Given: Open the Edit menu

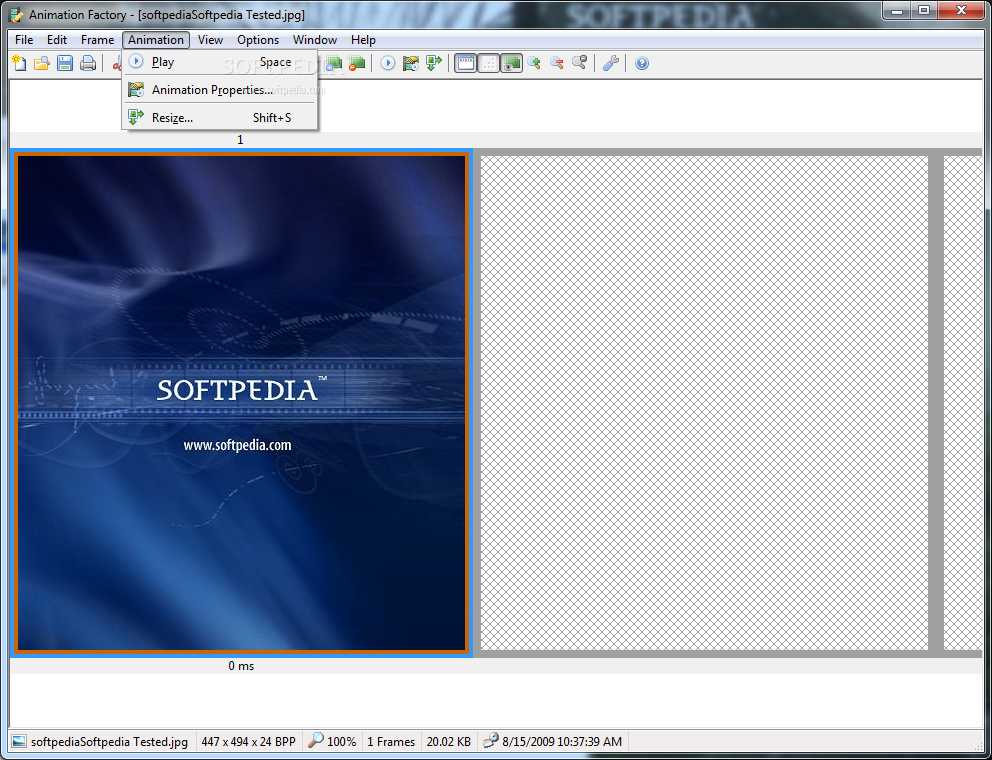Looking at the screenshot, I should pos(57,40).
